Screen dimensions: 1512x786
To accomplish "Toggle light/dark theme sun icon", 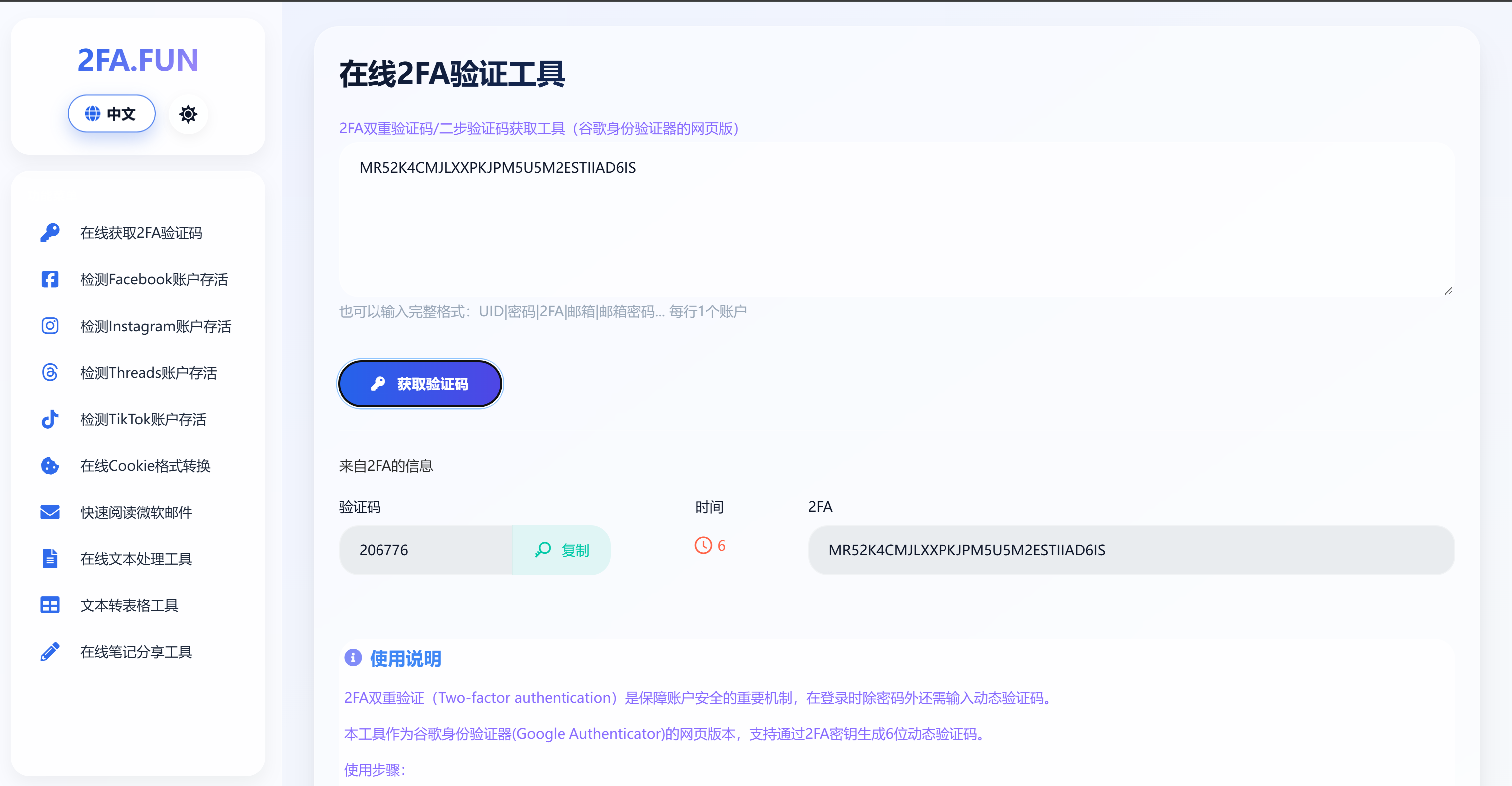I will (188, 114).
